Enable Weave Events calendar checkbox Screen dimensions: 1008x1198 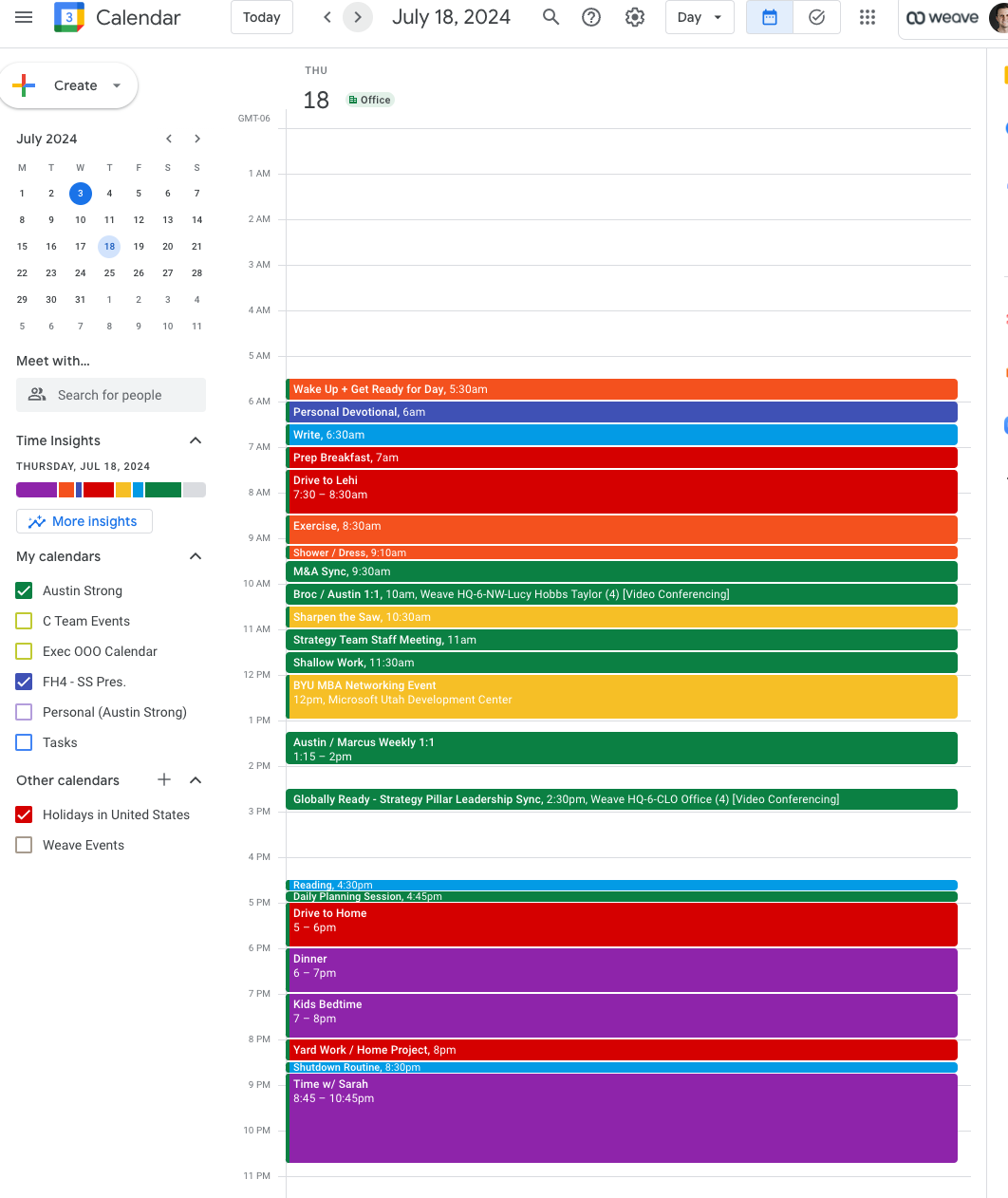tap(25, 845)
